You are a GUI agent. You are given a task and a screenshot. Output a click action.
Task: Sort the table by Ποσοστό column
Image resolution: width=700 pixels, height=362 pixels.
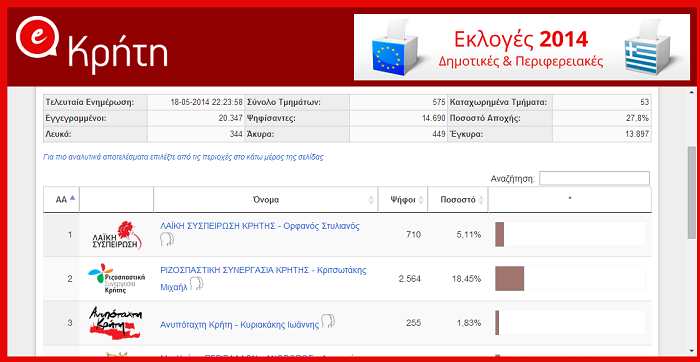458,200
